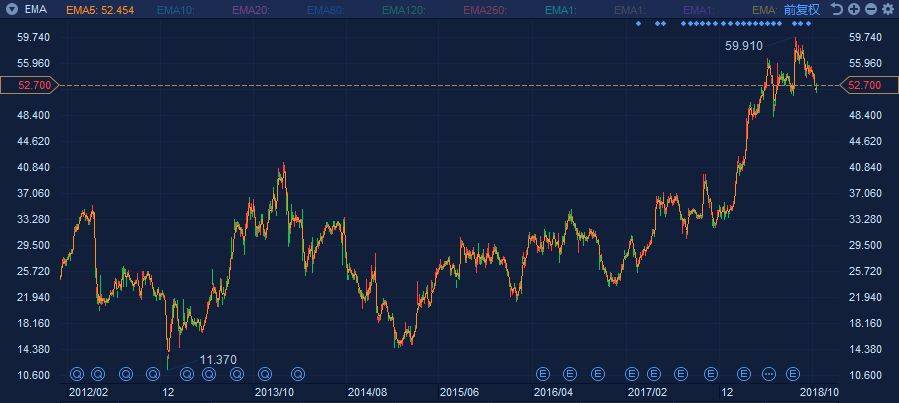899x403 pixels.
Task: Click the first Q marker near 2012/02
Action: click(x=76, y=374)
